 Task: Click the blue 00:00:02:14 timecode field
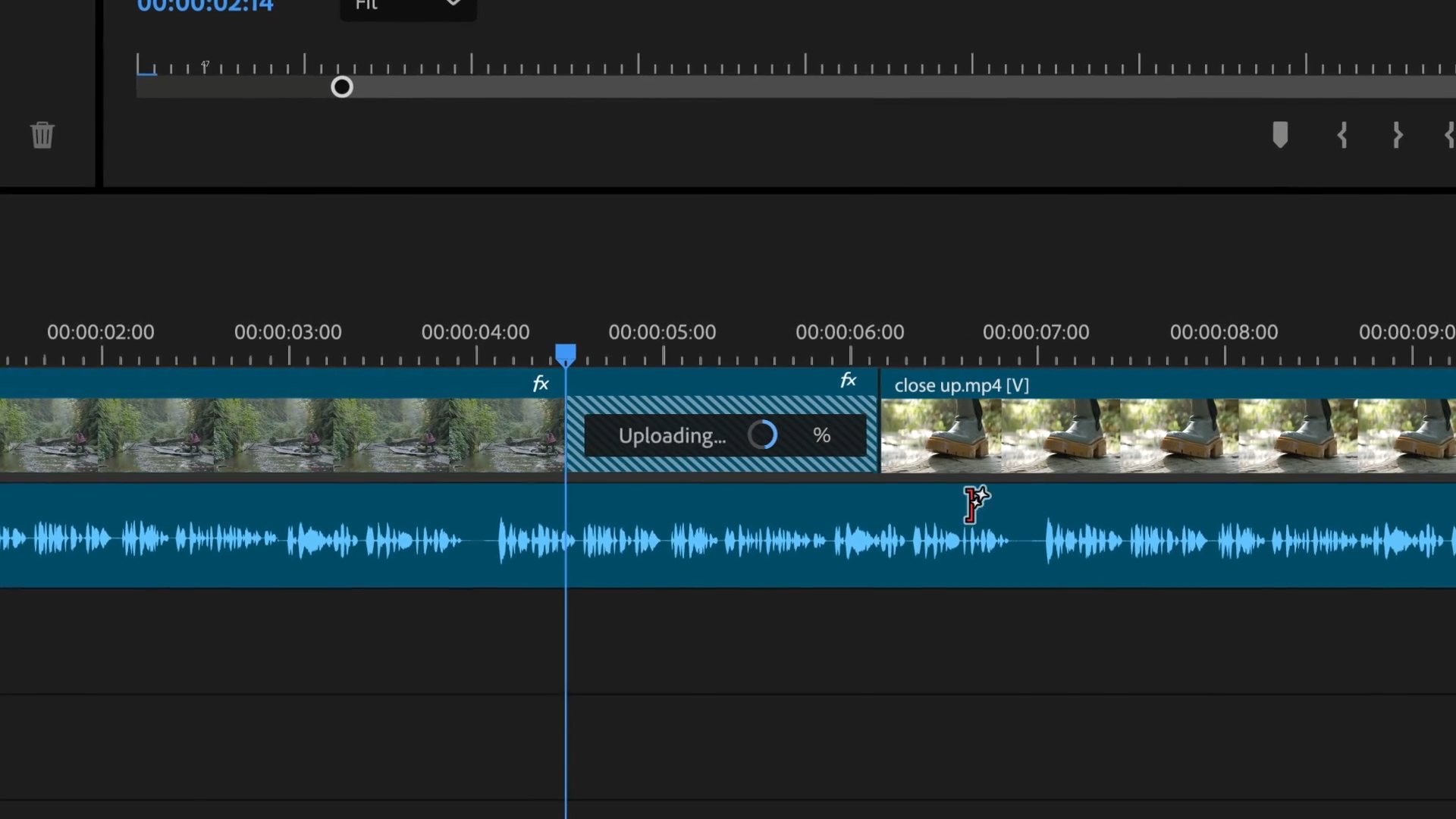[205, 6]
